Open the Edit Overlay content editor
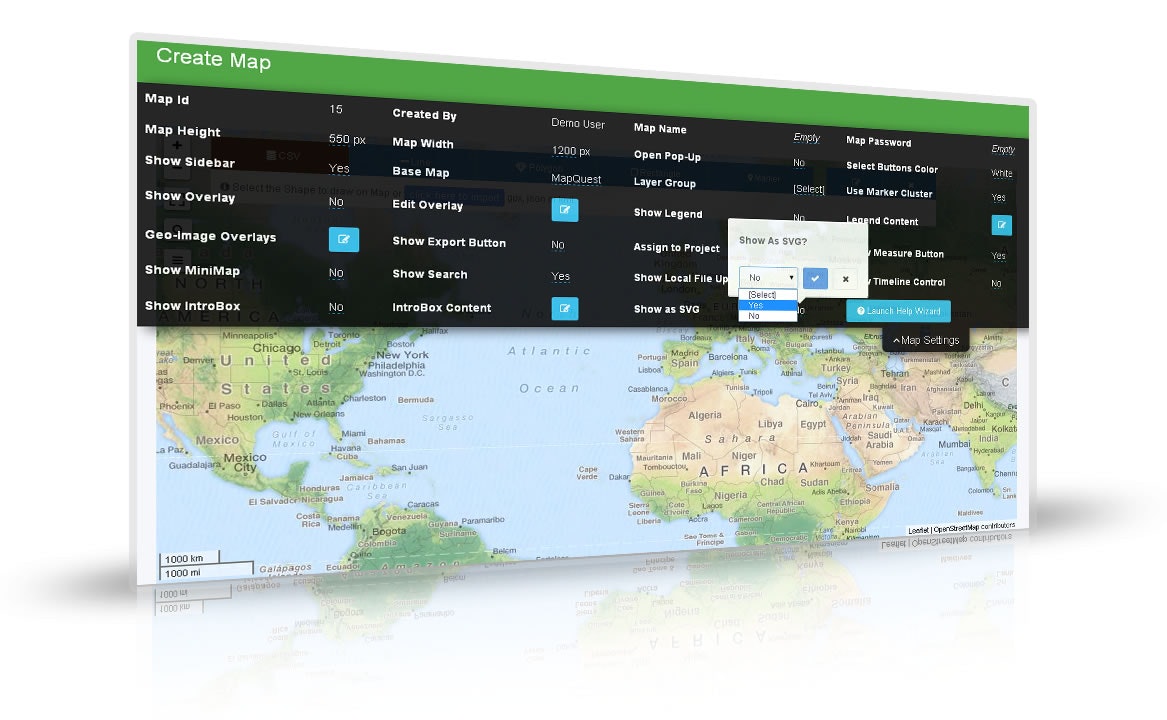 [565, 211]
